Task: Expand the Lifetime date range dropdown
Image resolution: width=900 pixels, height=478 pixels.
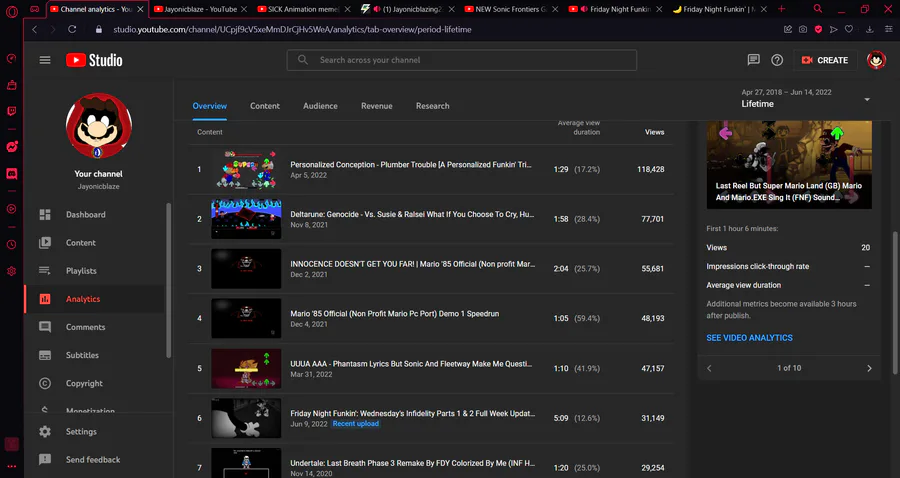Action: click(867, 99)
